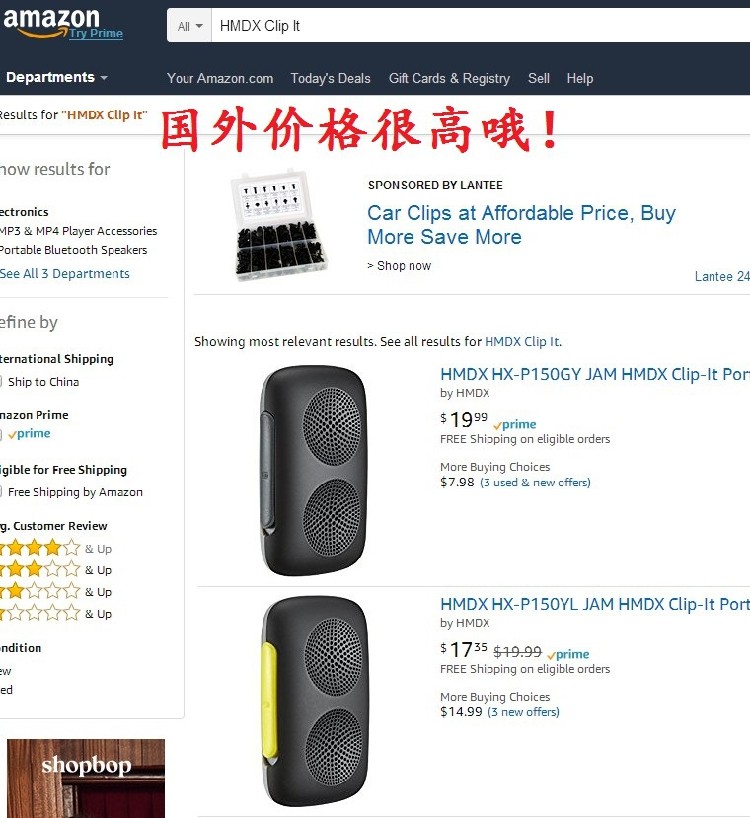The height and width of the screenshot is (818, 750).
Task: Click the Try Prime link under logo
Action: point(96,34)
